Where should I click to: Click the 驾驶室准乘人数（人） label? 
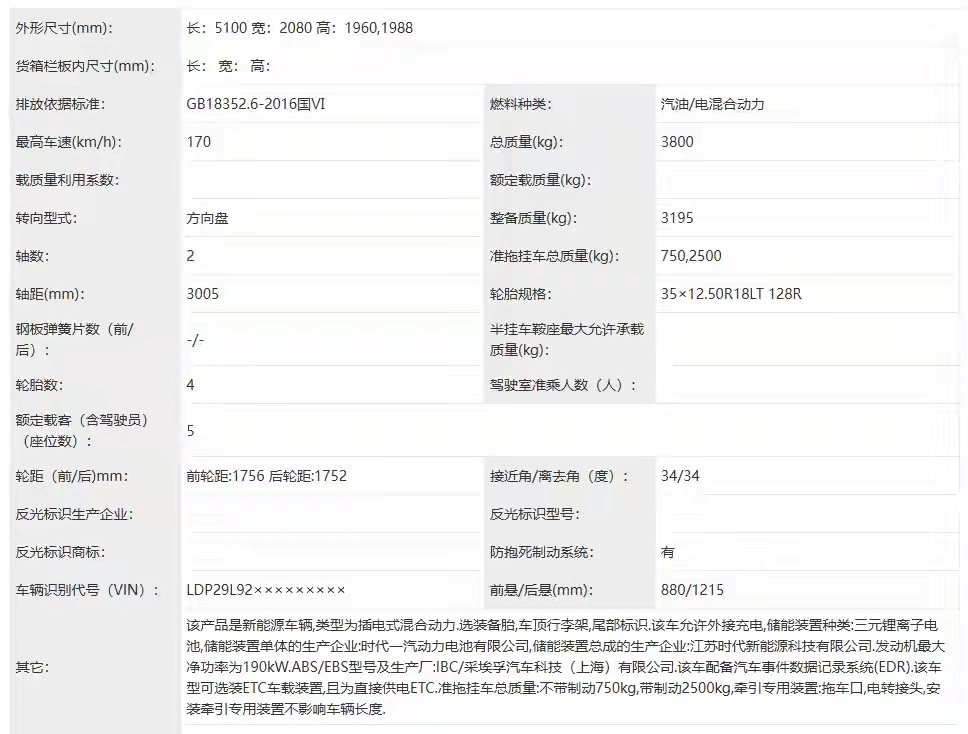tap(562, 385)
